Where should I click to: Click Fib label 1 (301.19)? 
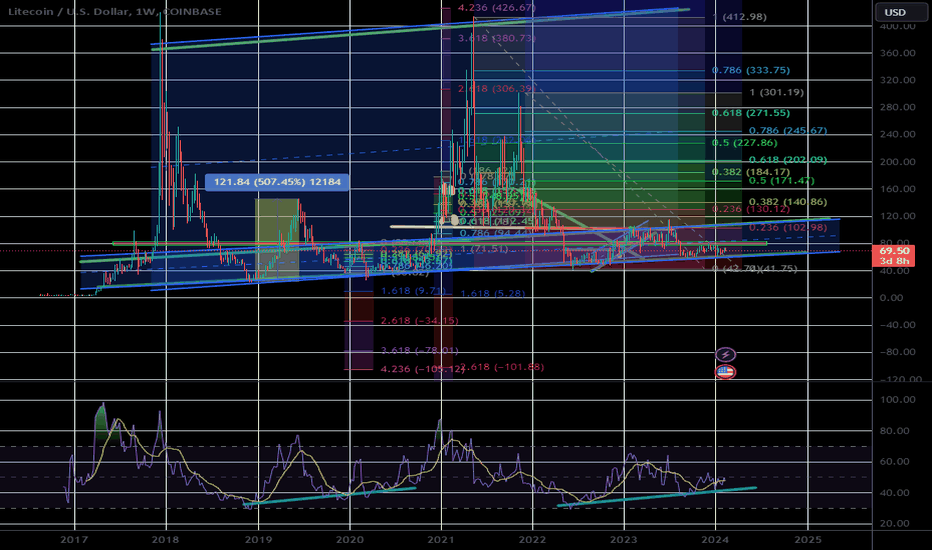(x=776, y=92)
